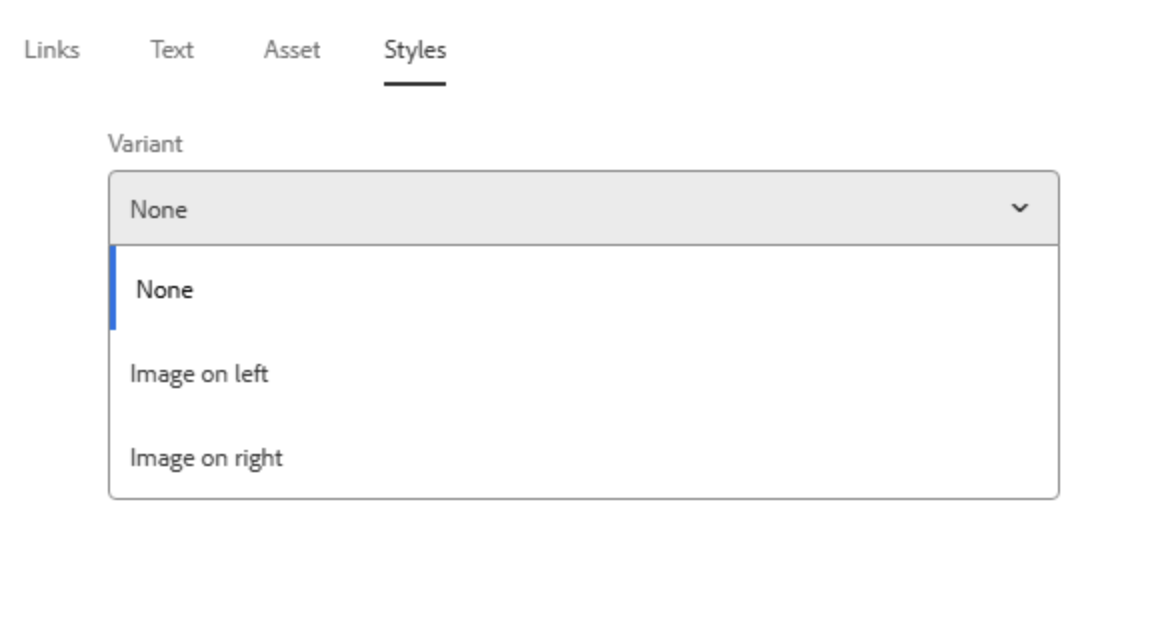
Task: Click the blue selection indicator bar
Action: click(x=112, y=290)
